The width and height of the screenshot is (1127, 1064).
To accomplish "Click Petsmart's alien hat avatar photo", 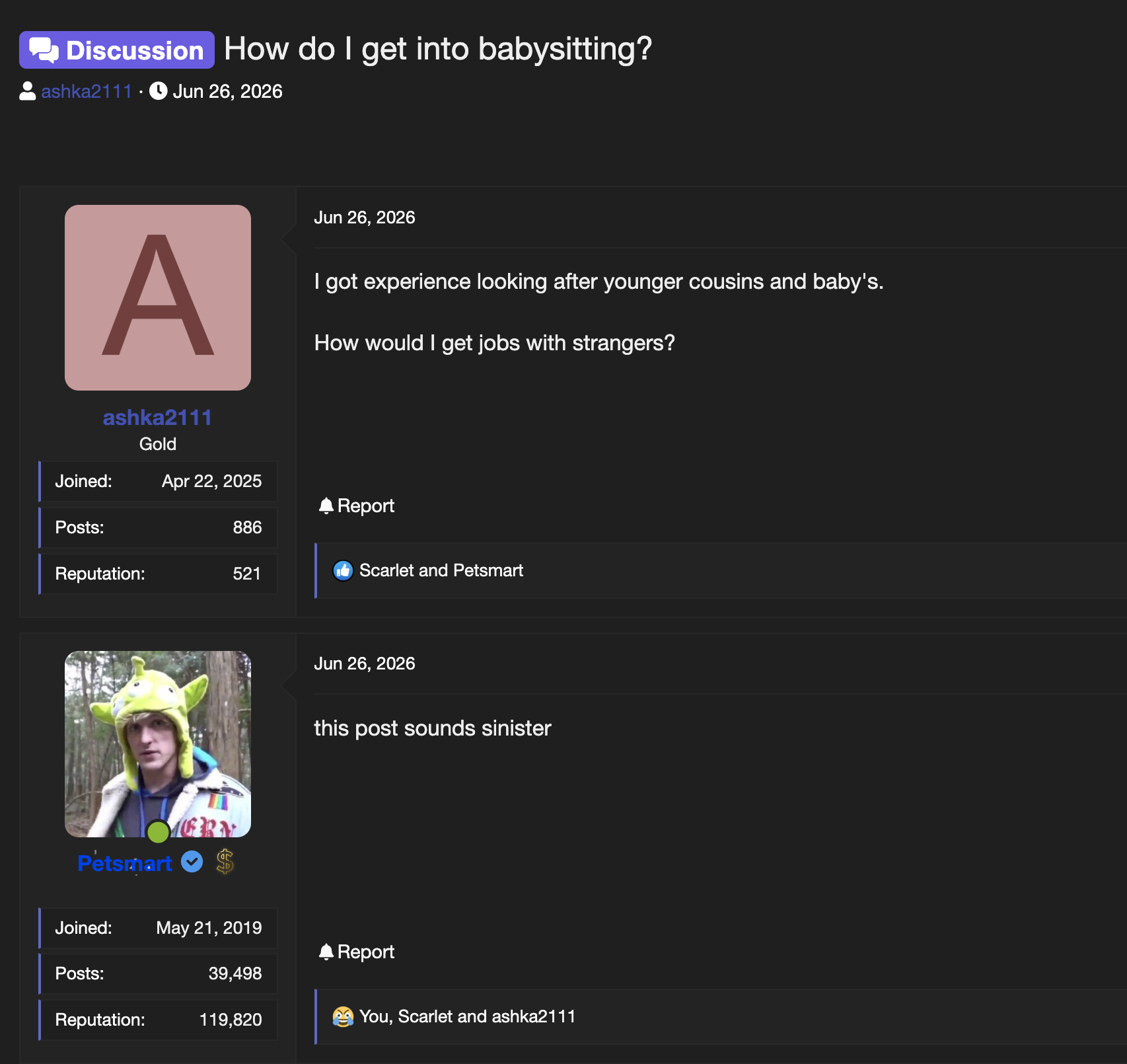I will (x=158, y=744).
